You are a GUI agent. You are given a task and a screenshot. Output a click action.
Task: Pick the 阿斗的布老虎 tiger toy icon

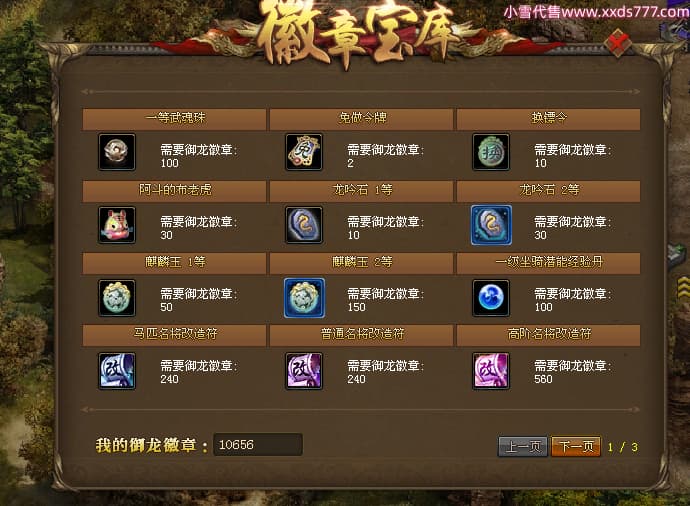point(117,225)
